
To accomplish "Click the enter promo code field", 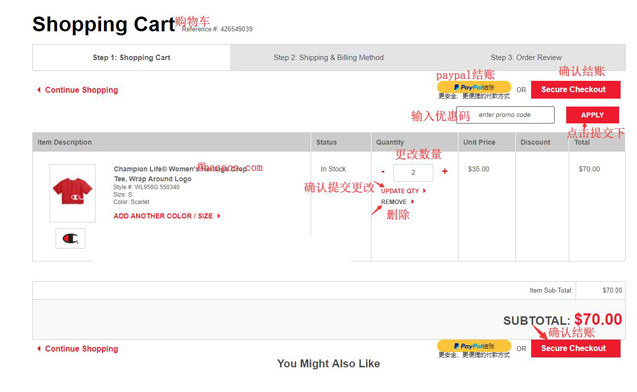I will (x=505, y=115).
